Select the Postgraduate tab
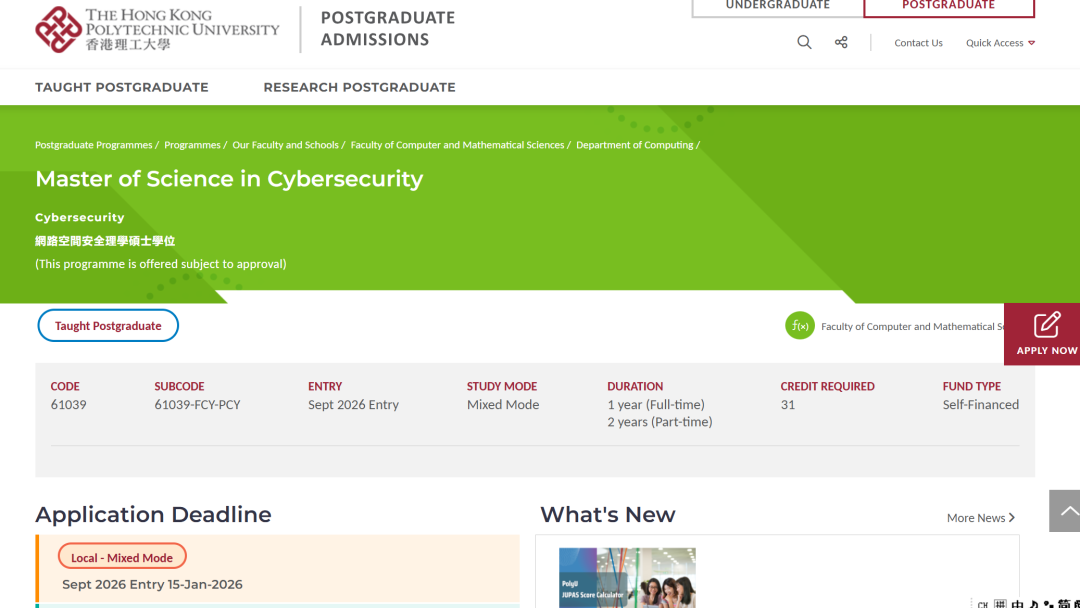This screenshot has height=608, width=1080. pos(948,6)
